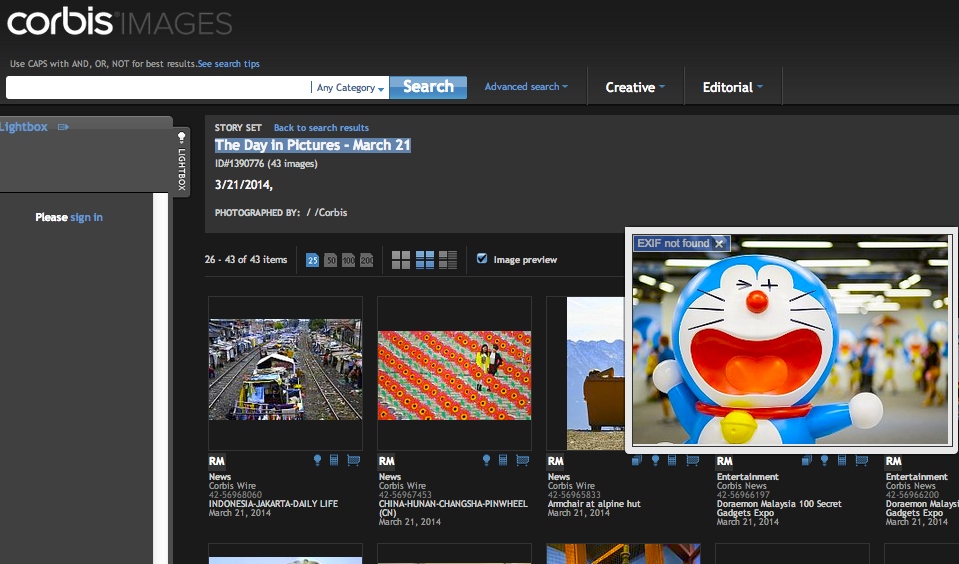
Task: Toggle the vertical LIGHTBOX side tab
Action: point(182,161)
